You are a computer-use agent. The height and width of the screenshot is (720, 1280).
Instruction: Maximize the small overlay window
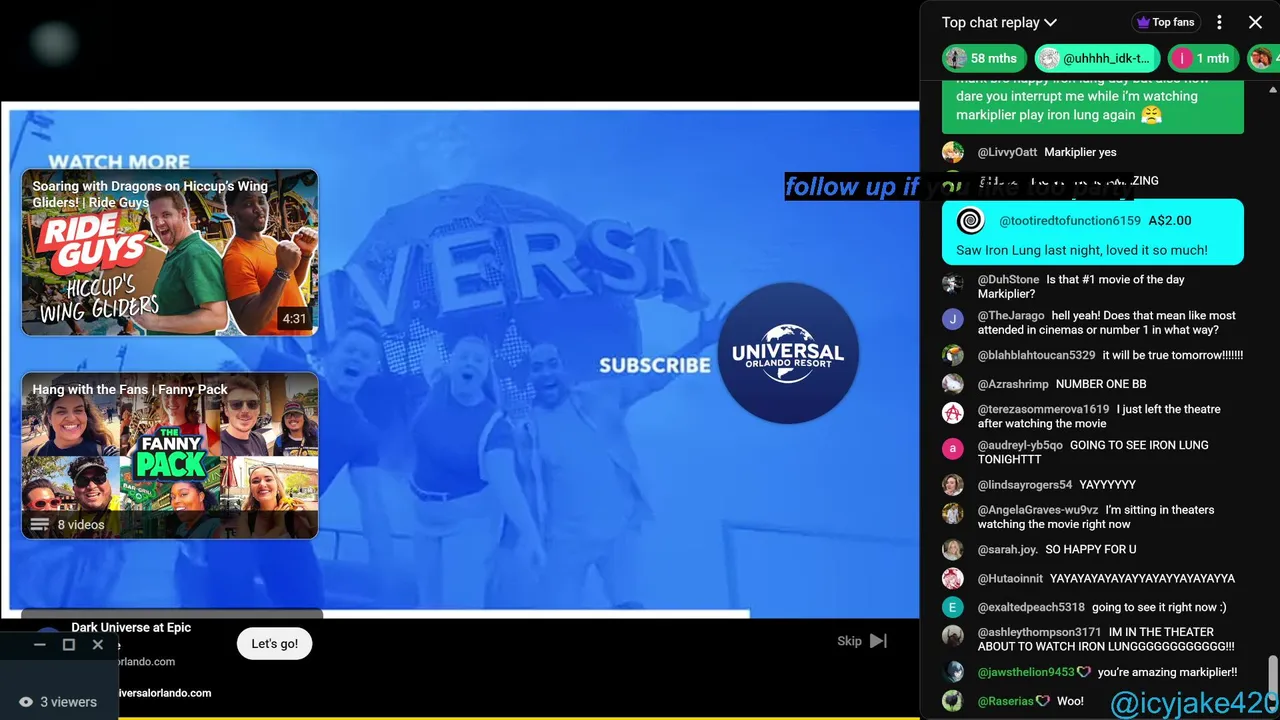click(x=69, y=645)
